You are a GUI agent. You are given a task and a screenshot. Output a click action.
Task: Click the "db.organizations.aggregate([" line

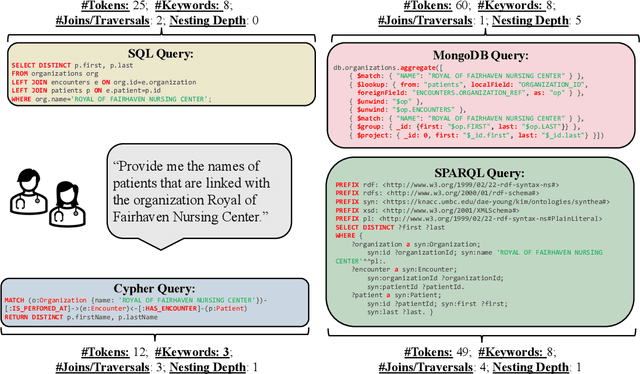(388, 68)
